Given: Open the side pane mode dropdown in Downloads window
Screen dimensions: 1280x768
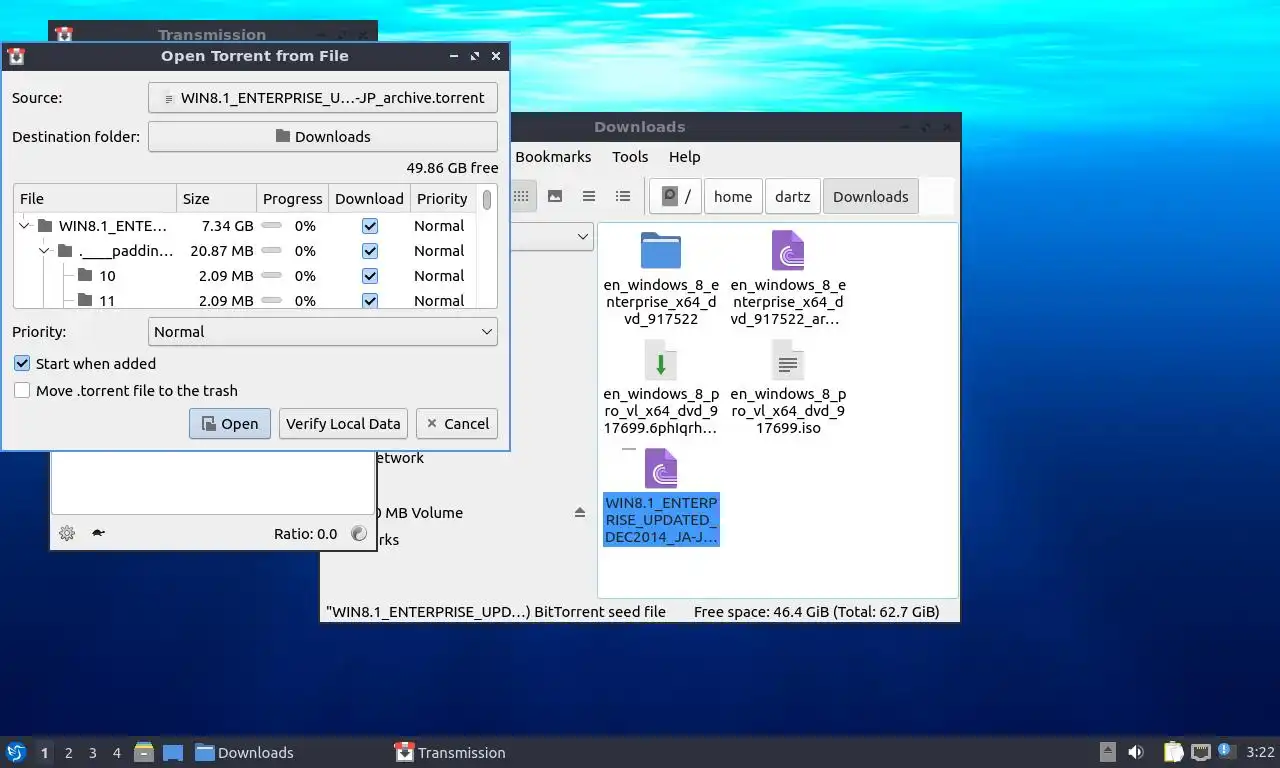Looking at the screenshot, I should coord(583,237).
